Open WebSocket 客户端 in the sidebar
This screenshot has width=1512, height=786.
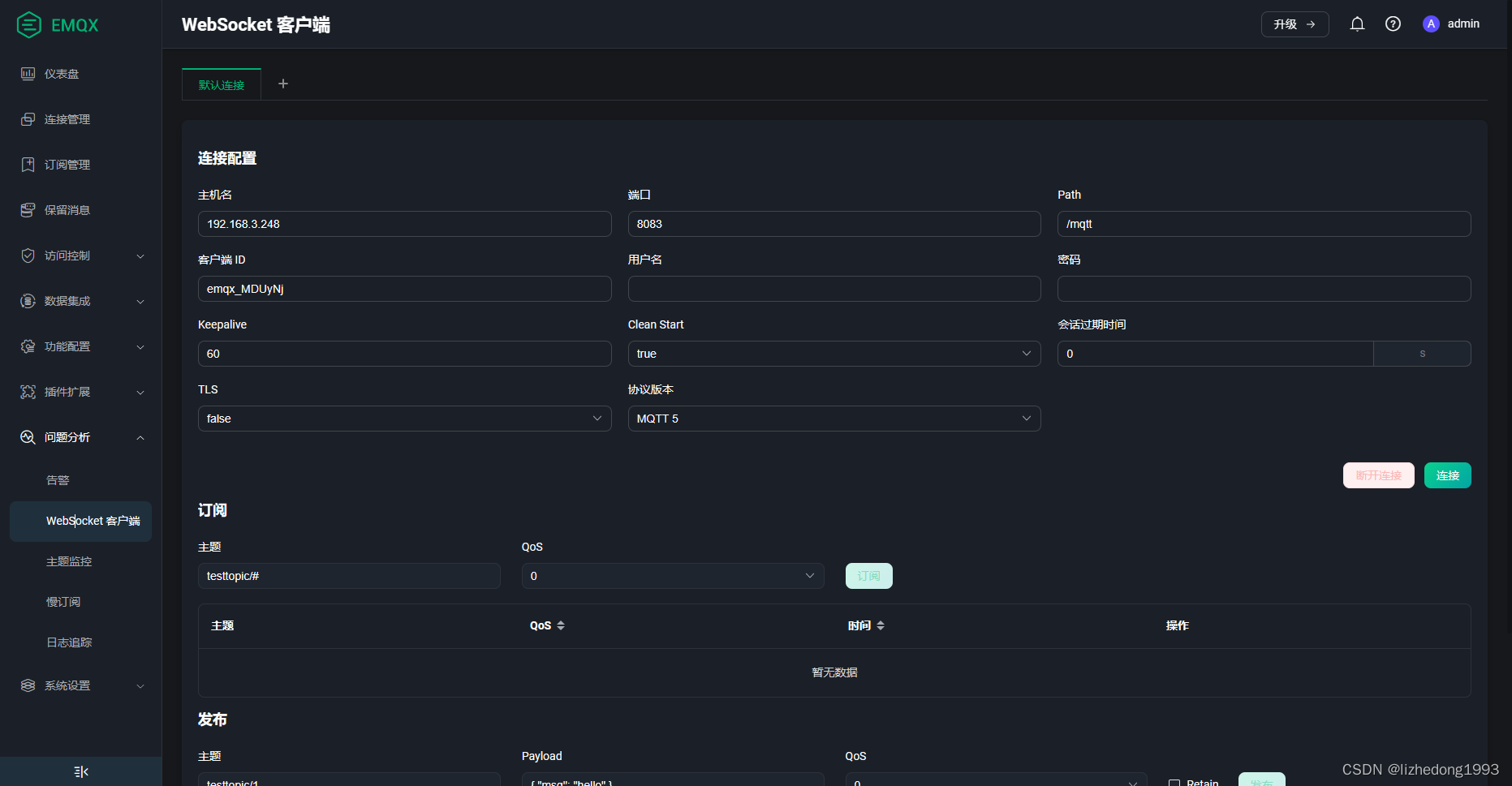click(80, 521)
